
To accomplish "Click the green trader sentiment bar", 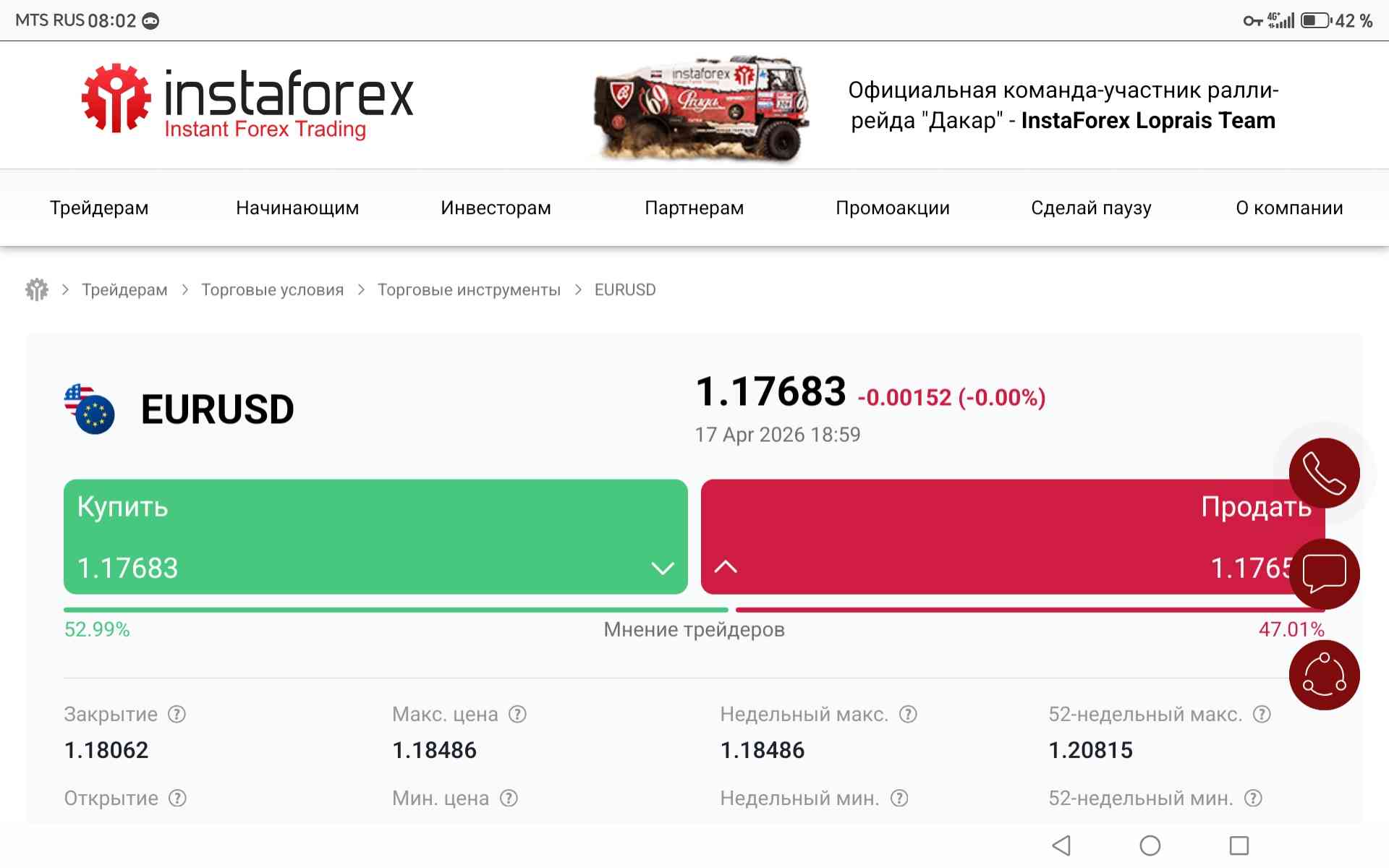I will pyautogui.click(x=395, y=610).
